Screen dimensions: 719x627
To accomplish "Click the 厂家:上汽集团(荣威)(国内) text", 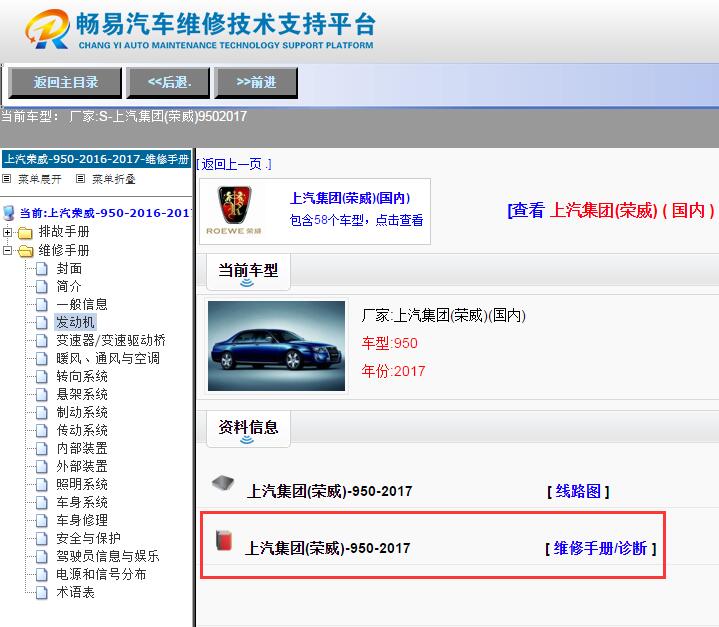I will [443, 316].
